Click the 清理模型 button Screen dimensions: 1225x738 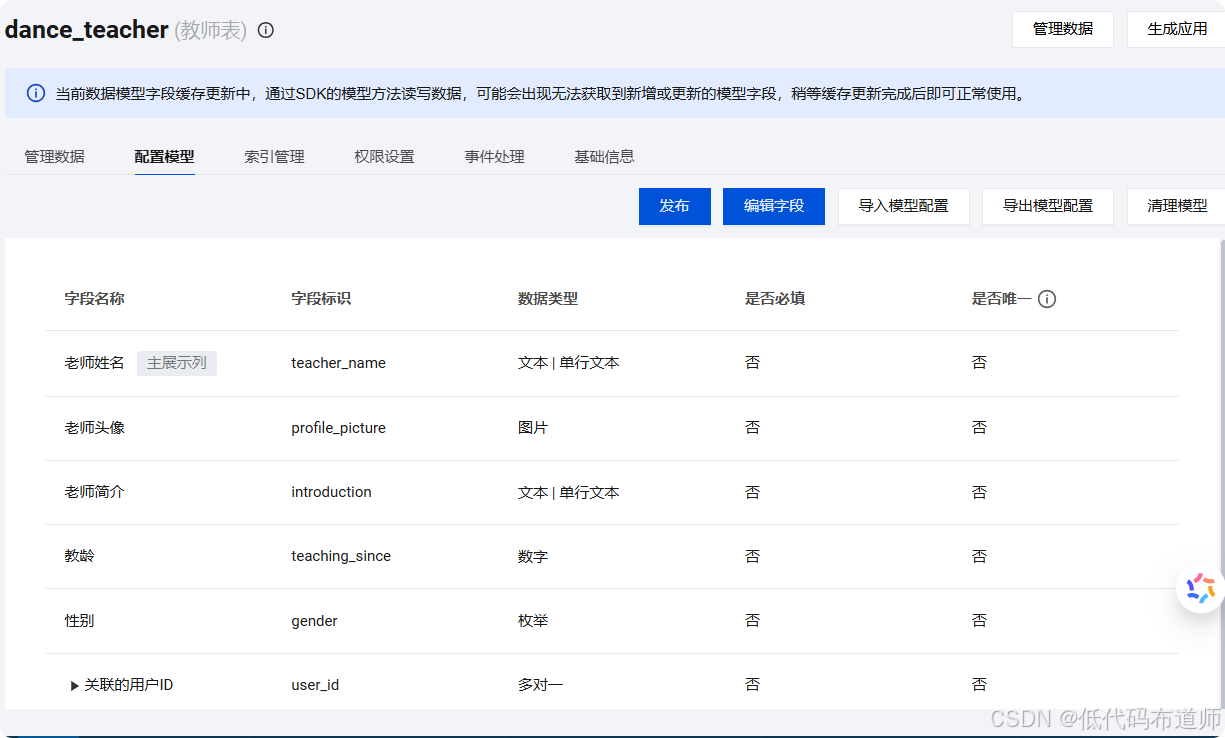coord(1176,206)
